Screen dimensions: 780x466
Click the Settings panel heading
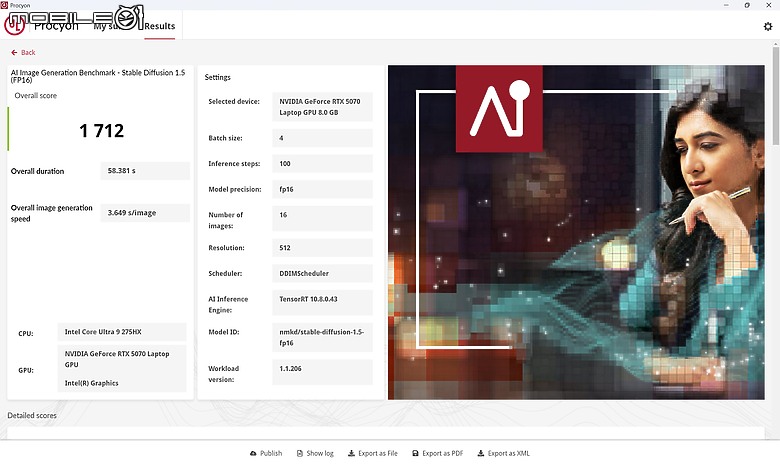point(217,77)
